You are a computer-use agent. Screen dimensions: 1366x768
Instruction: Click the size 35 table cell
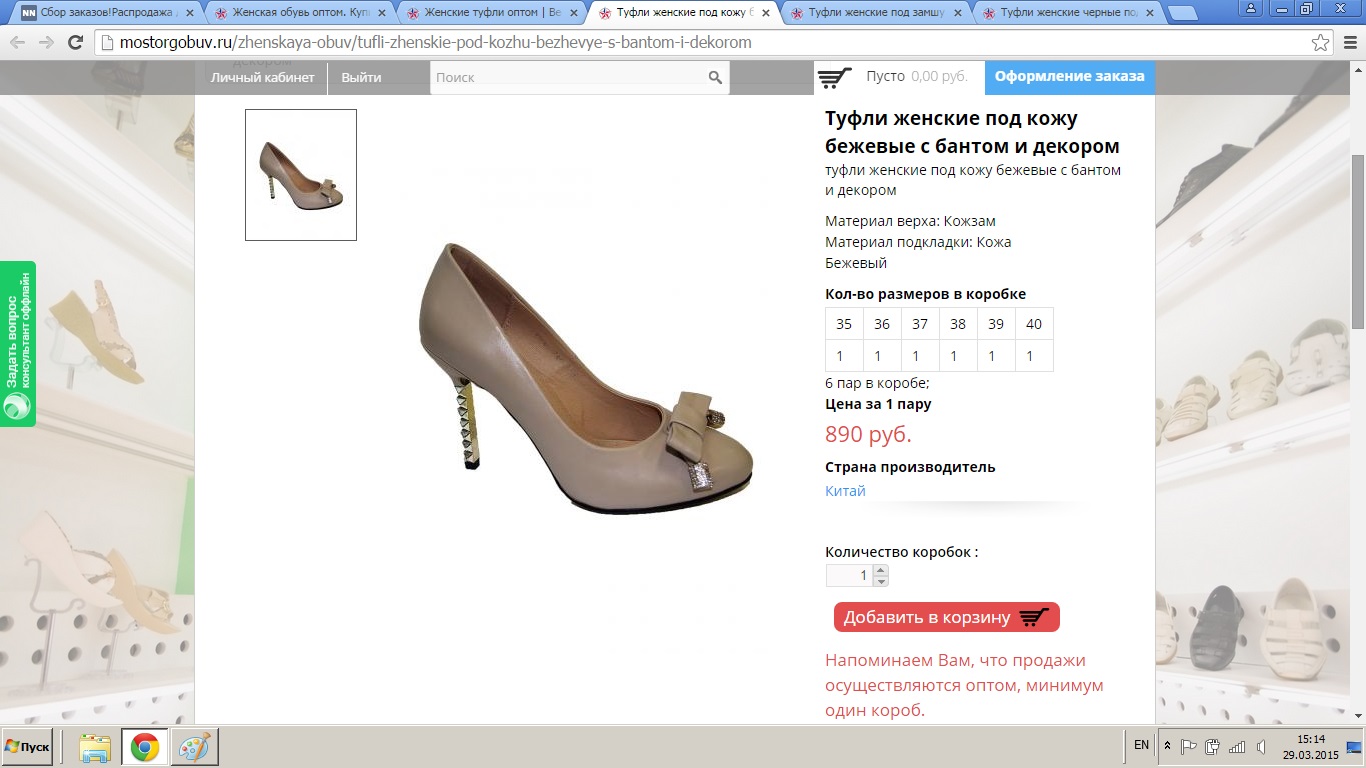click(x=844, y=324)
